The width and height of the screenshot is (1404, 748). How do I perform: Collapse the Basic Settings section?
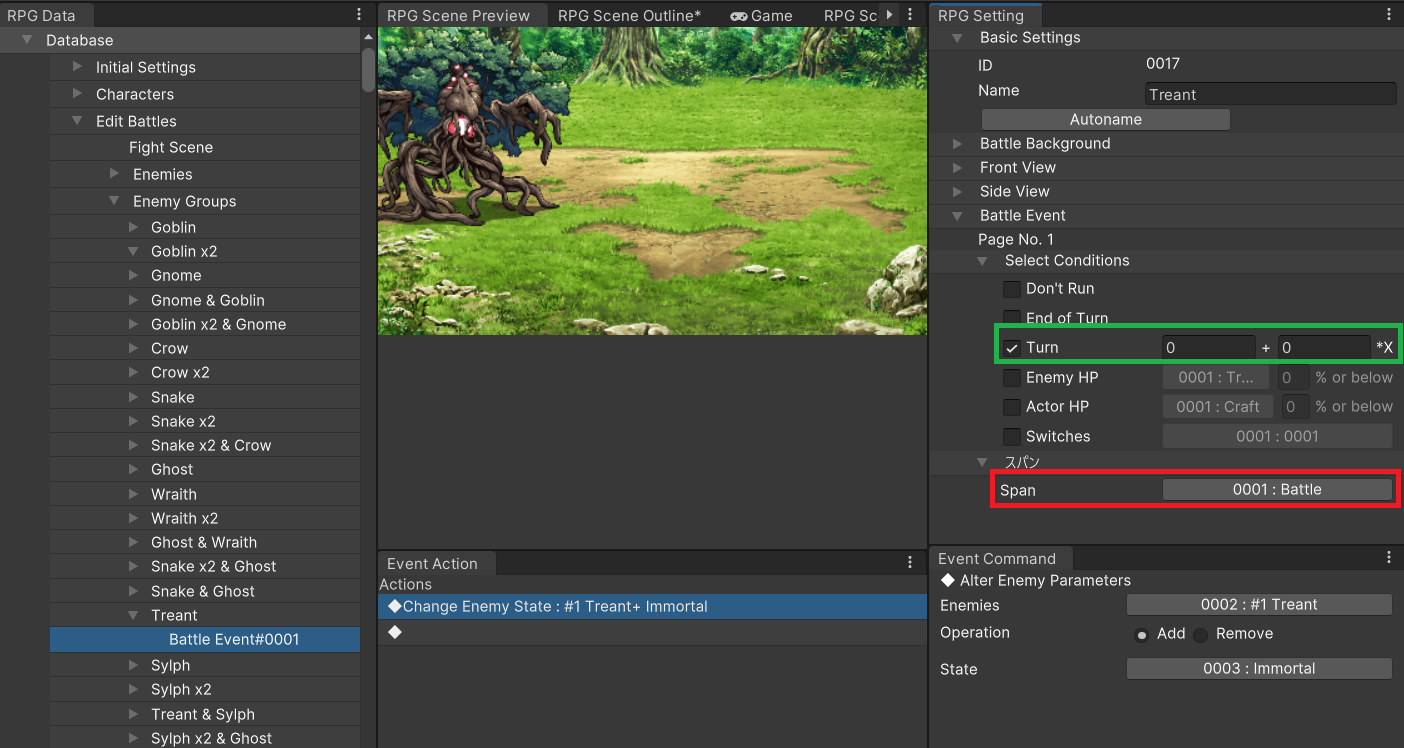pyautogui.click(x=957, y=38)
